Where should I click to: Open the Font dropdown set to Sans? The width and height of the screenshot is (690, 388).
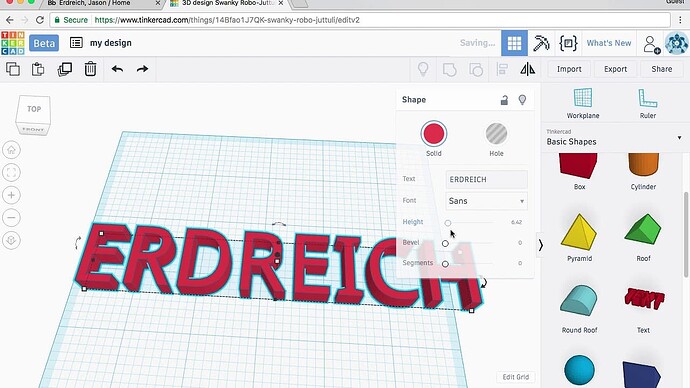tap(486, 201)
